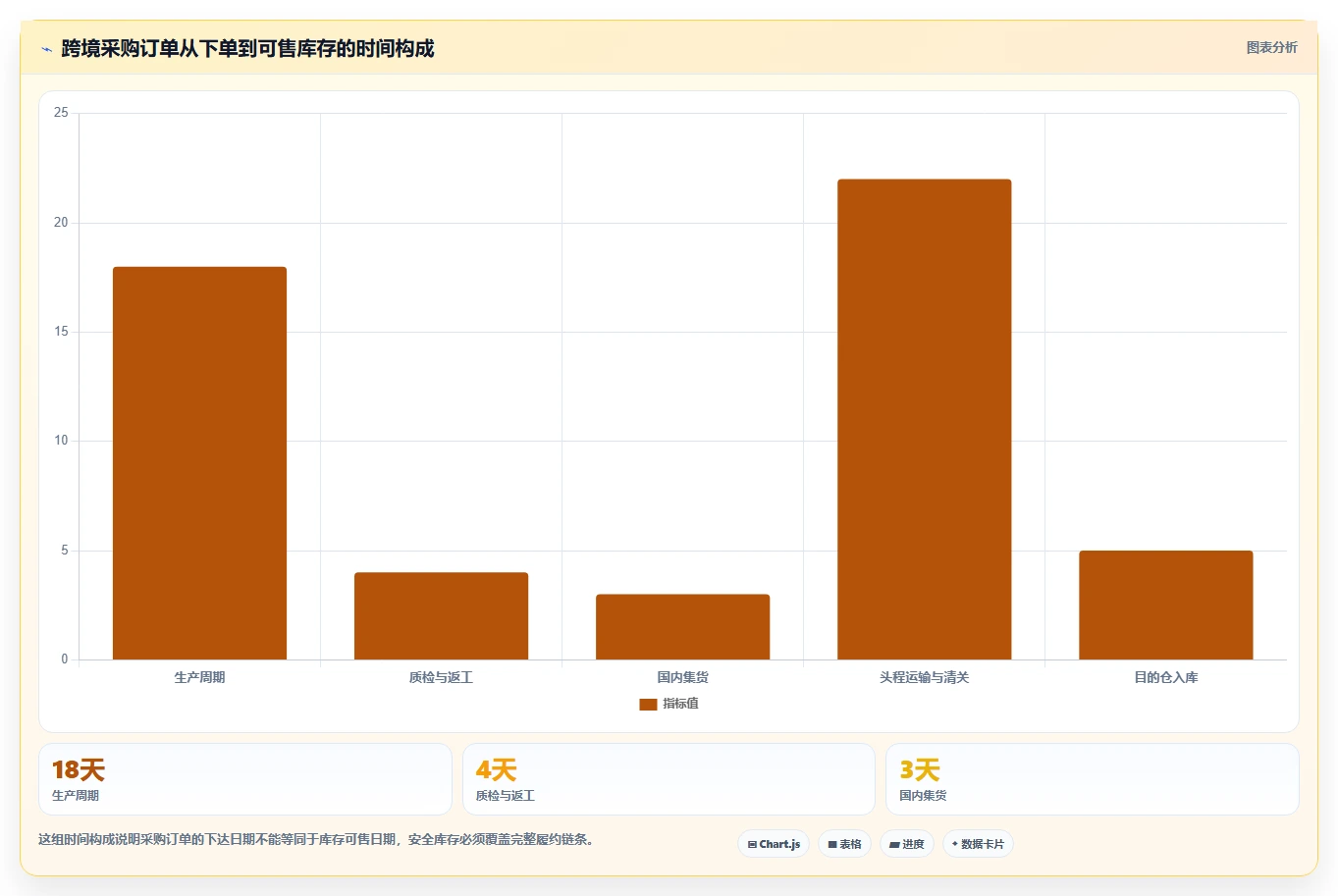The image size is (1338, 896).
Task: Click the 国内集货 bar in the chart
Action: 683,627
